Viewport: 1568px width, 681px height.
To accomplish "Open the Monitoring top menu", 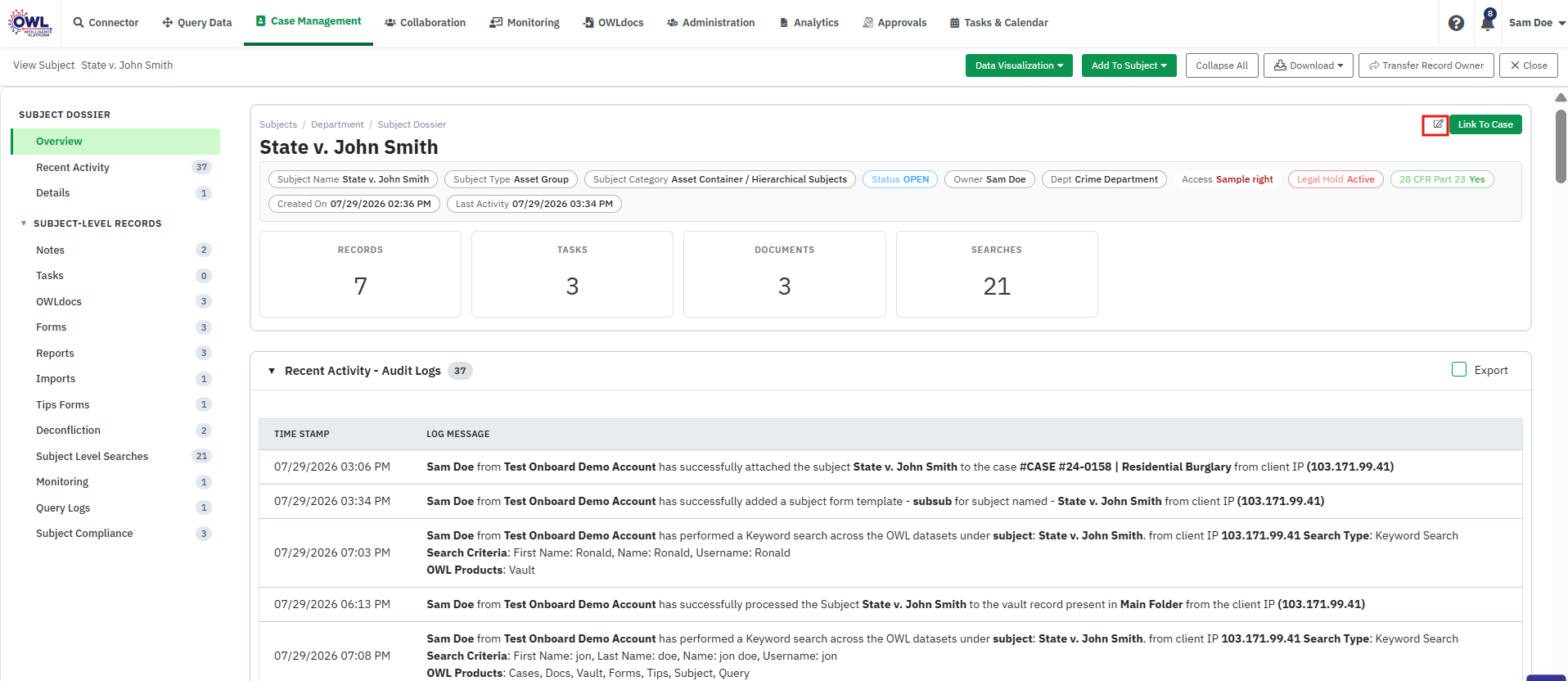I will 525,23.
